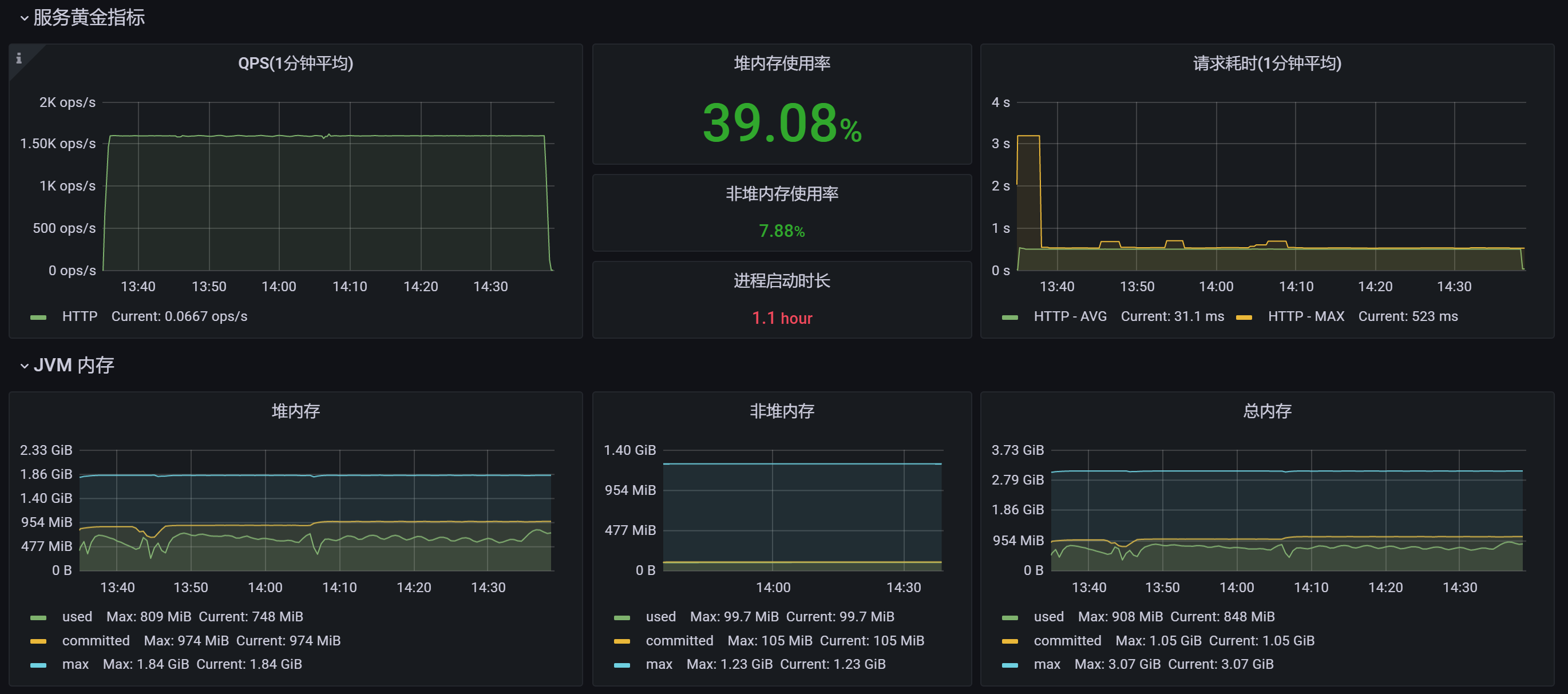
Task: Open the 堆内存 graph panel title menu
Action: [x=295, y=410]
